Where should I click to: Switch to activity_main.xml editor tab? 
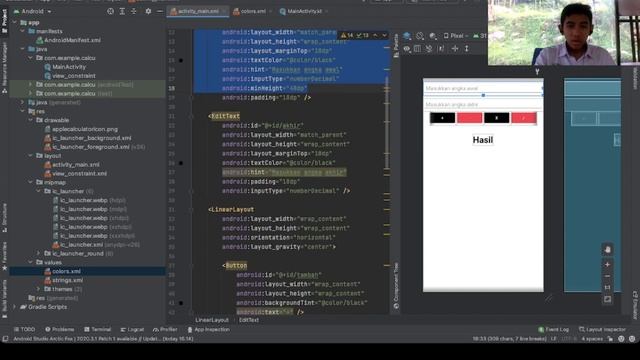tap(198, 11)
